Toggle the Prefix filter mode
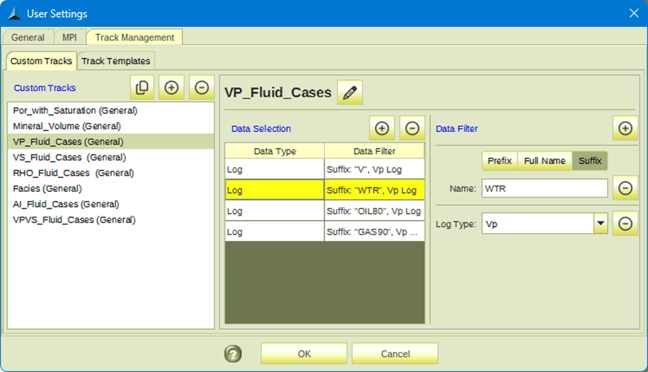648x372 pixels. coord(499,161)
